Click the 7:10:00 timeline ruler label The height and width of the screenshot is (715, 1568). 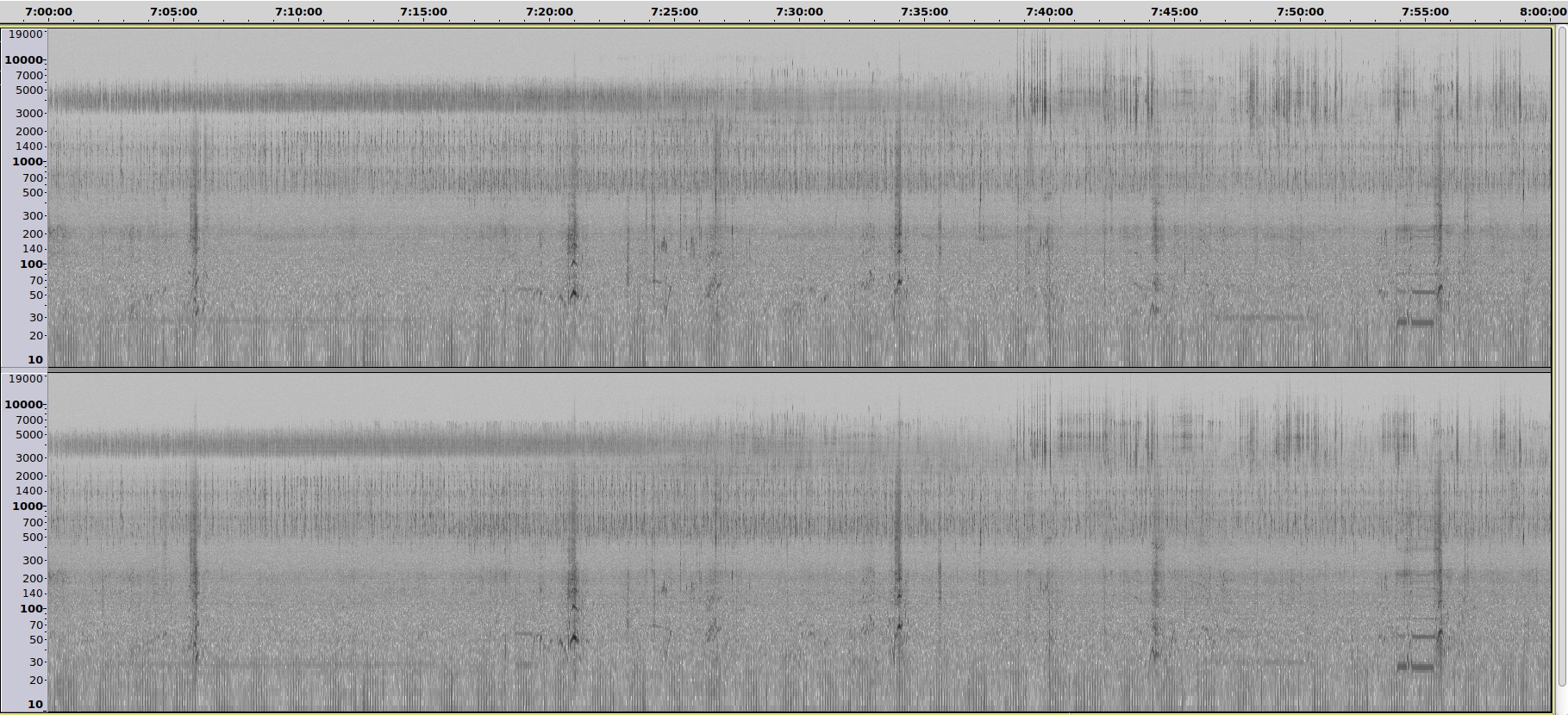click(x=298, y=12)
